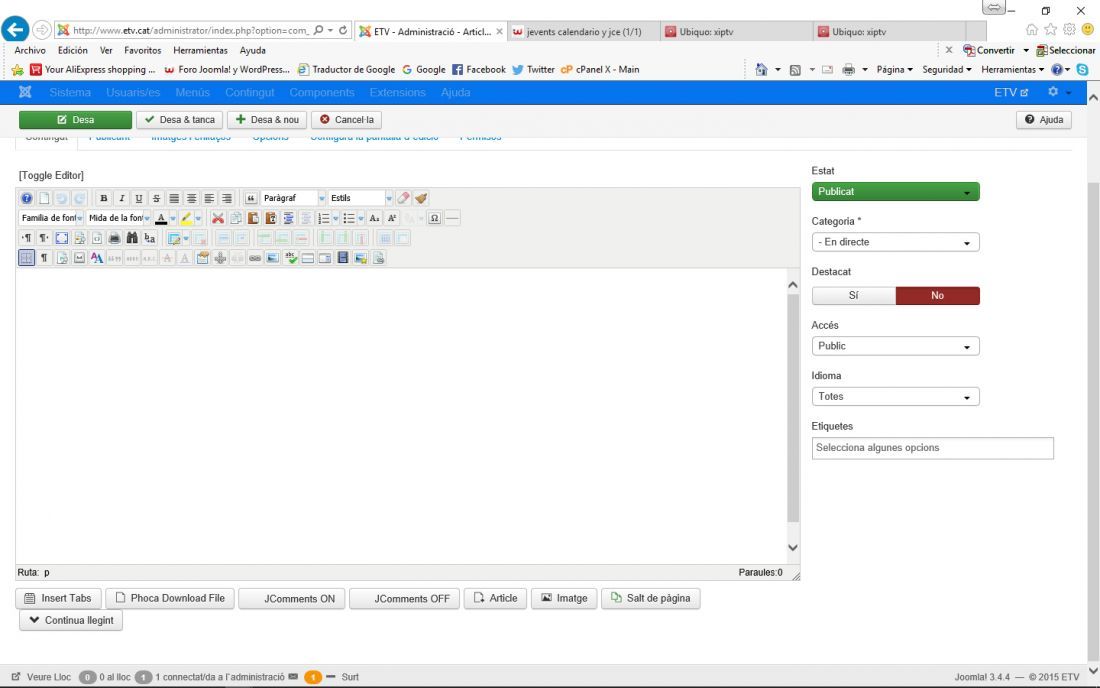Viewport: 1100px width, 688px height.
Task: Open browser Favoritos menu
Action: (x=142, y=50)
